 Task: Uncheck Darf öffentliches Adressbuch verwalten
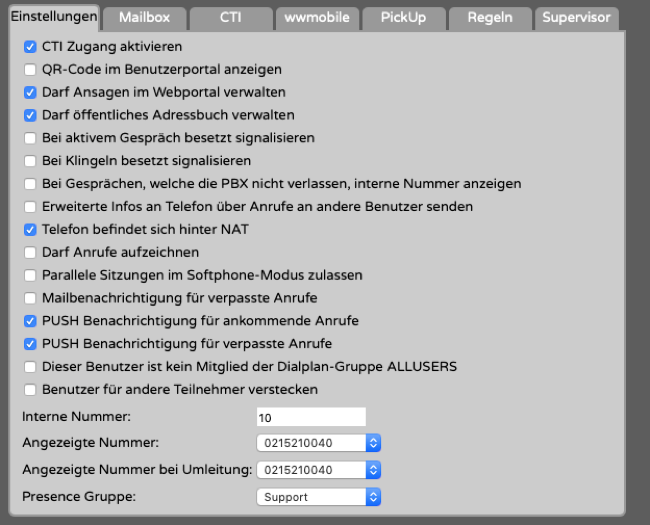[x=30, y=115]
